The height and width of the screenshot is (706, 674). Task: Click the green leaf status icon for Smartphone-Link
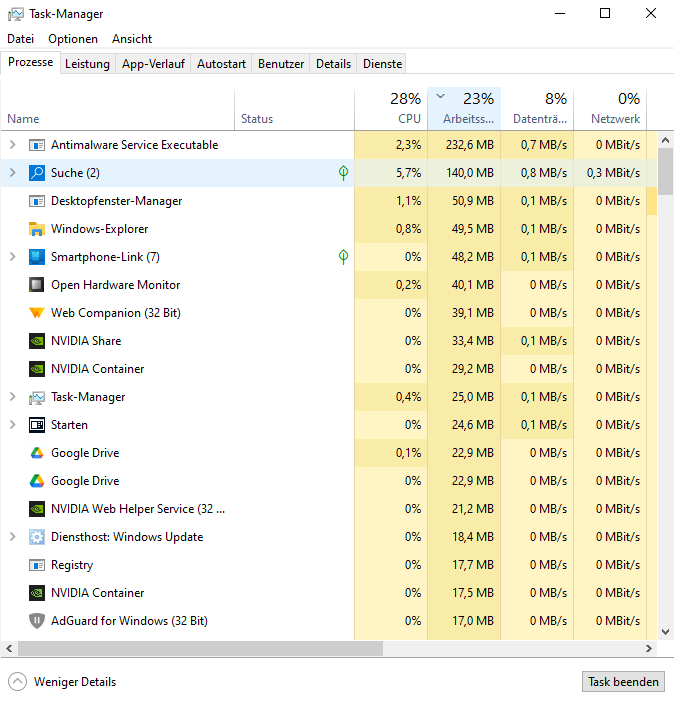[x=343, y=257]
